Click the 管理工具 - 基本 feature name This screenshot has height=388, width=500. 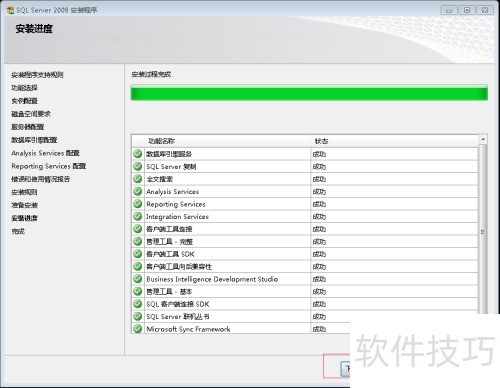(x=169, y=292)
